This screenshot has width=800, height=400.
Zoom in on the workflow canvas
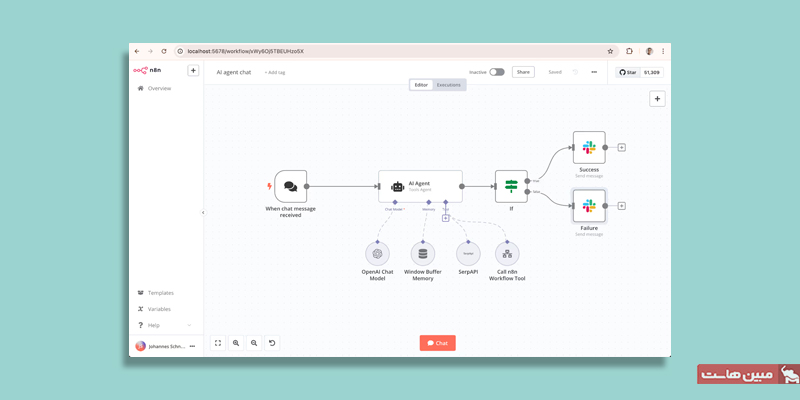tap(236, 342)
